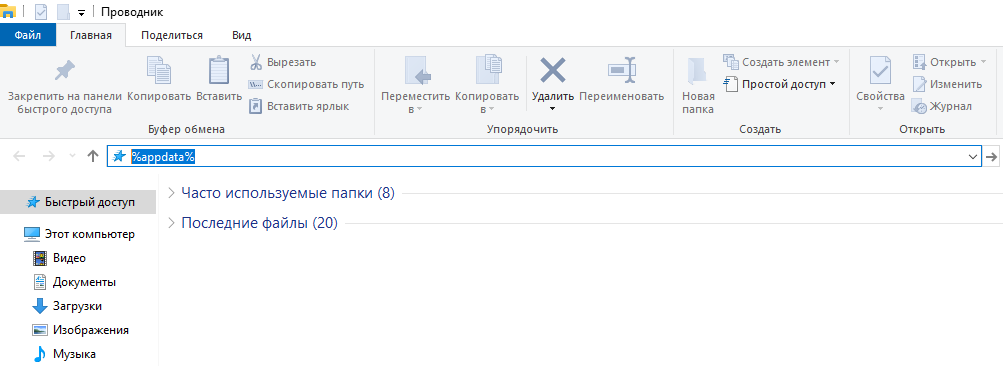
Task: Click the Удалить red X icon
Action: point(553,70)
